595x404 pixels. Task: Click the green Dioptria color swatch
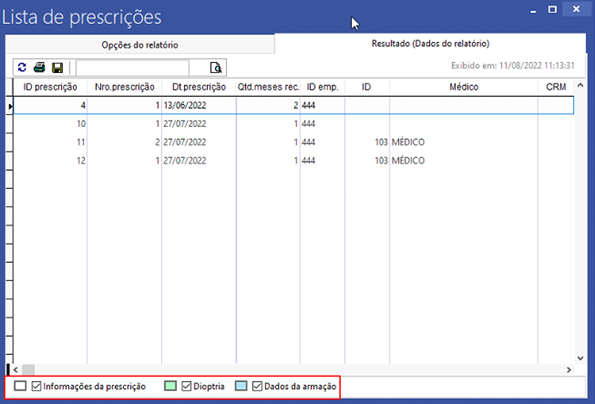tap(170, 386)
